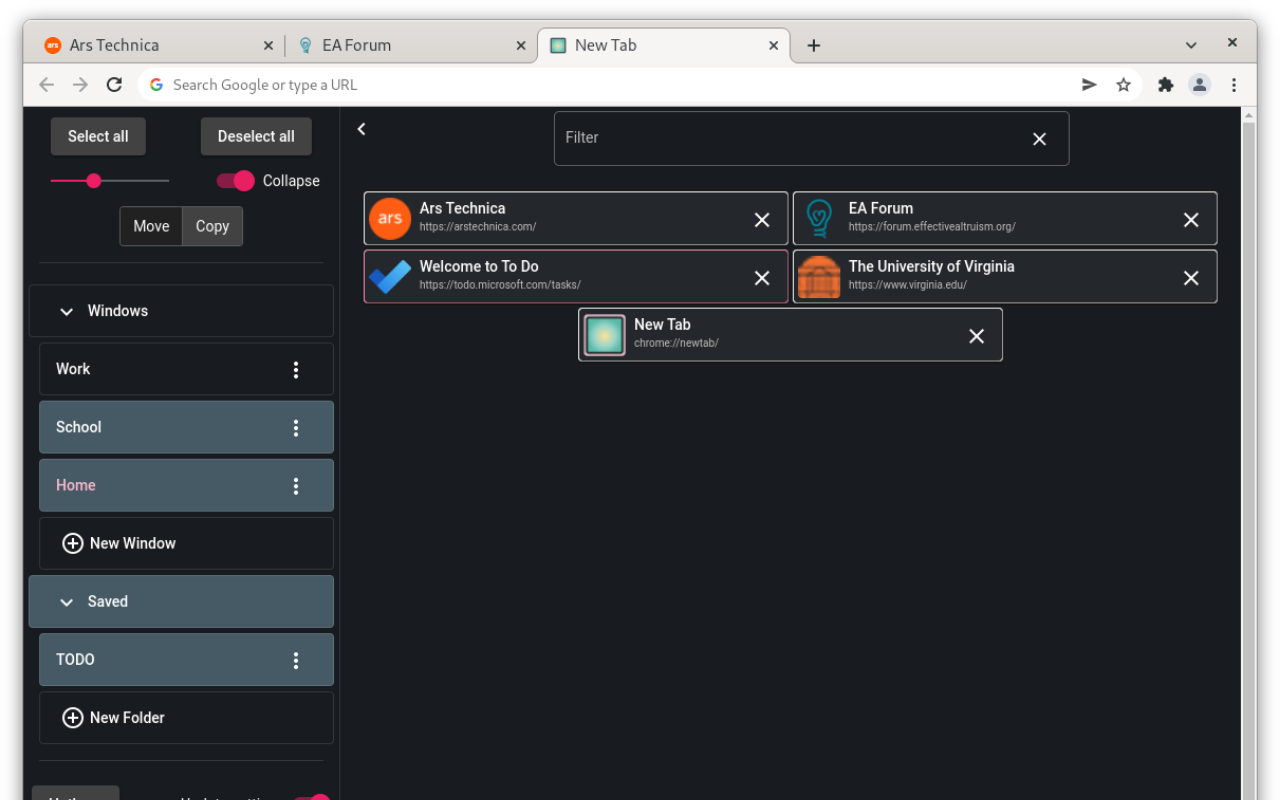The image size is (1280, 800).
Task: Click the pink tile size slider
Action: click(x=110, y=181)
